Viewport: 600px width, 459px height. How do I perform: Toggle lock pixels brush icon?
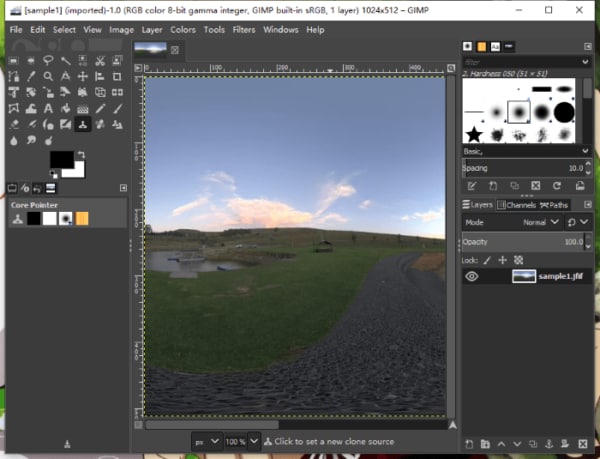point(487,260)
